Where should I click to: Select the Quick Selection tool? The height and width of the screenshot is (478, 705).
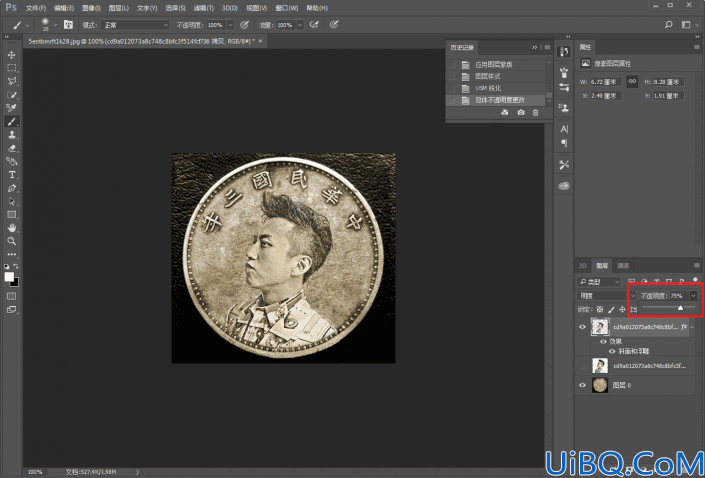pos(12,94)
